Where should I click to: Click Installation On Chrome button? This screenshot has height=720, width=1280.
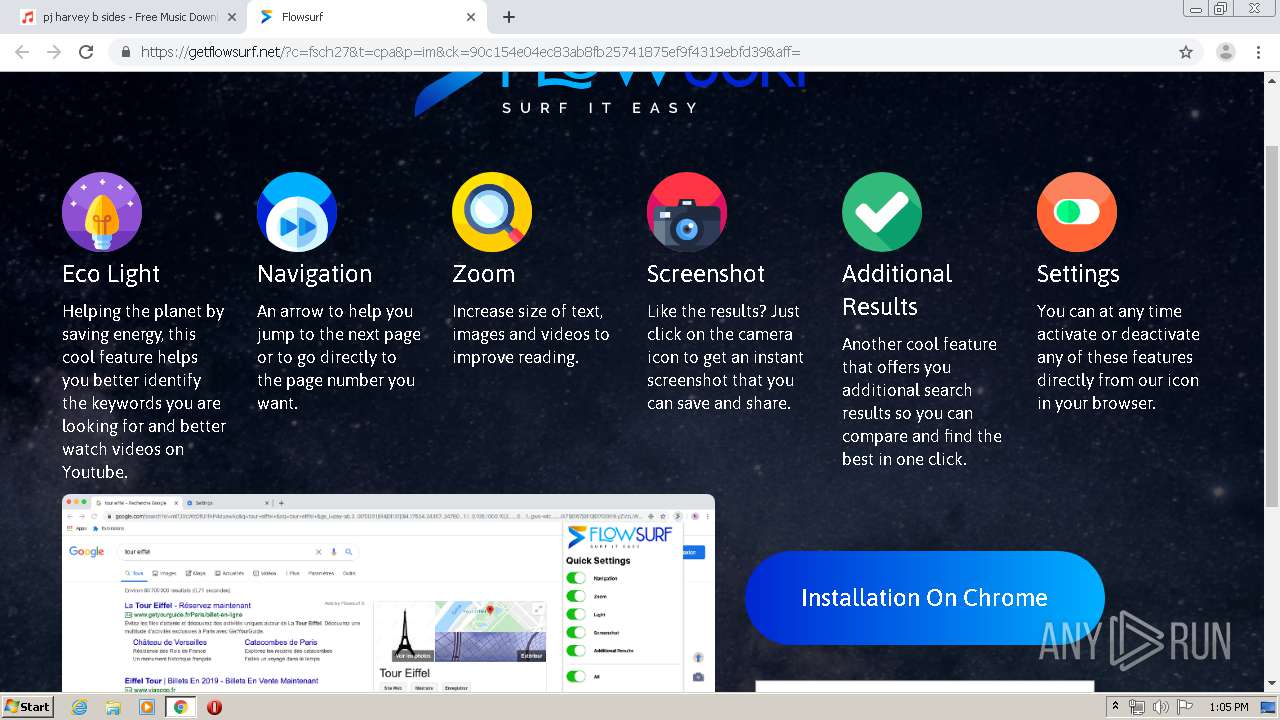point(924,598)
